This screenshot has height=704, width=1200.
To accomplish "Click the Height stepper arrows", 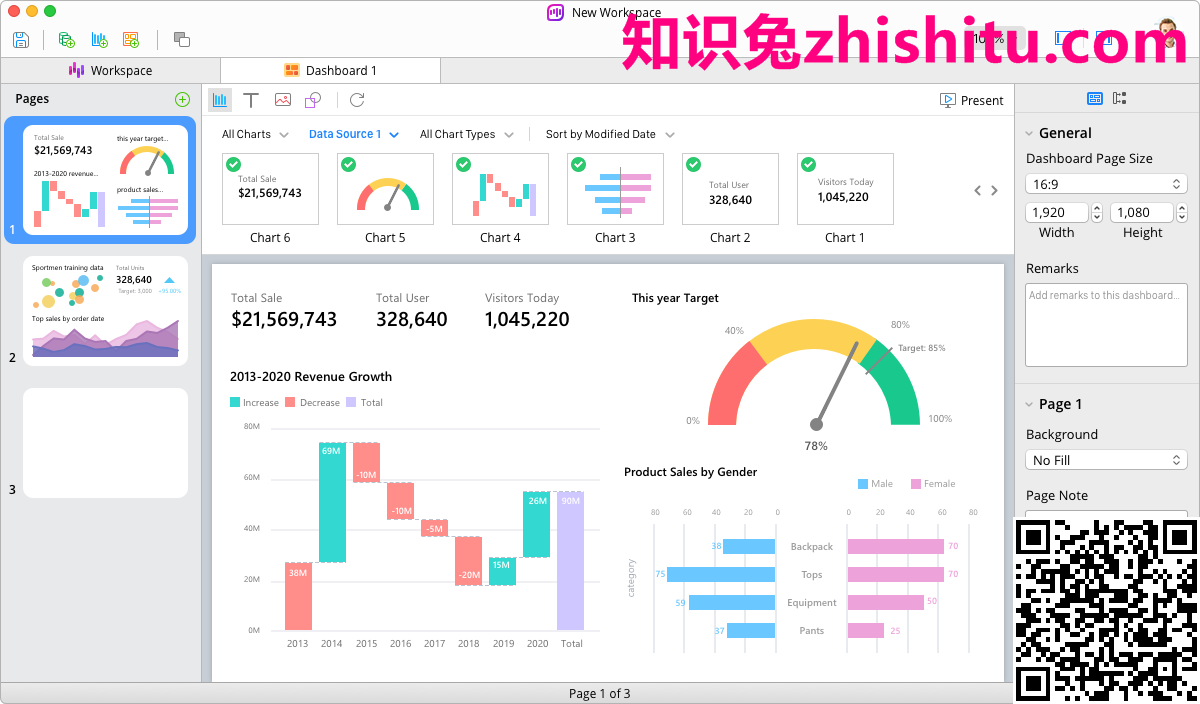I will [1182, 213].
